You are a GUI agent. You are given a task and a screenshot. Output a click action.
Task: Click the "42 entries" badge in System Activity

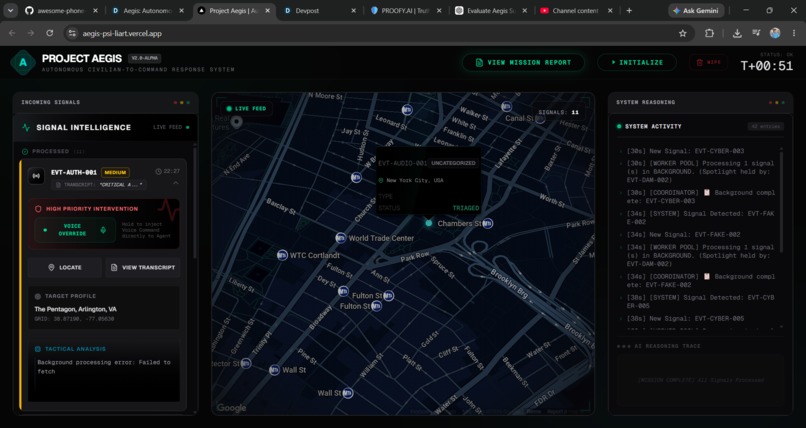(x=765, y=126)
